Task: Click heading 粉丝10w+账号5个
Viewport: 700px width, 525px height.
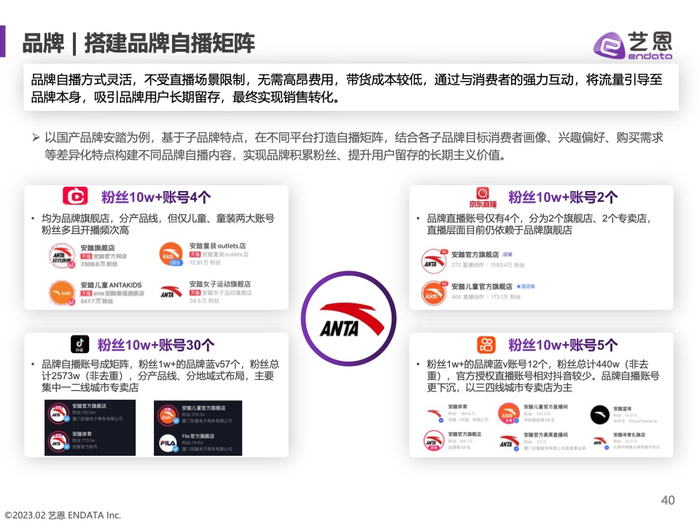Action: point(563,345)
